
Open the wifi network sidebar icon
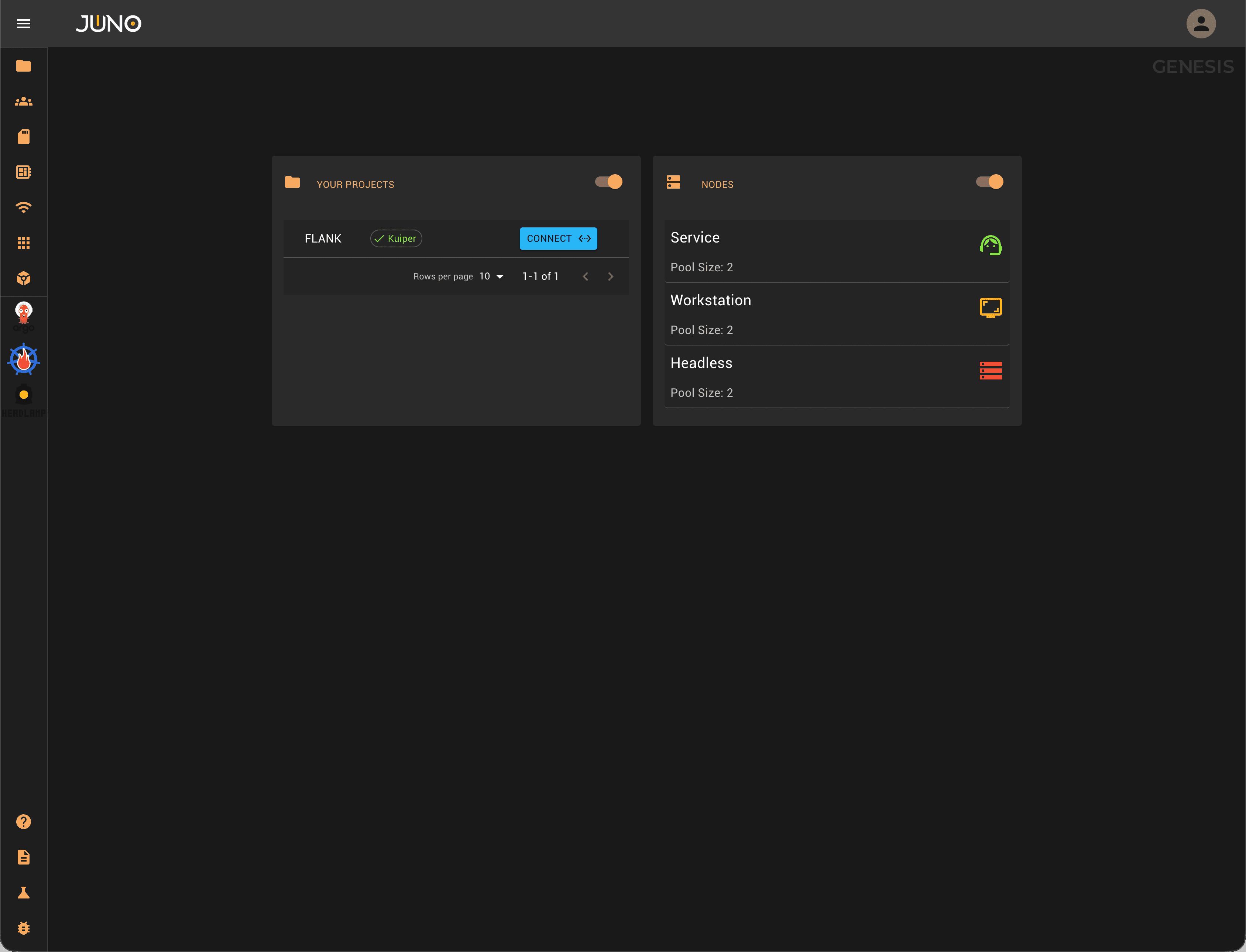23,207
